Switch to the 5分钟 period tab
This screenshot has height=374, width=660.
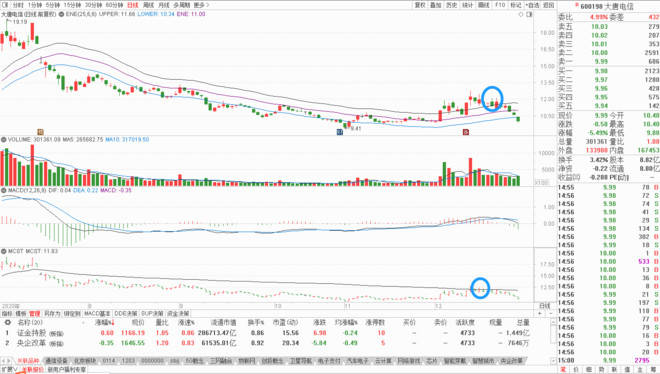(53, 5)
